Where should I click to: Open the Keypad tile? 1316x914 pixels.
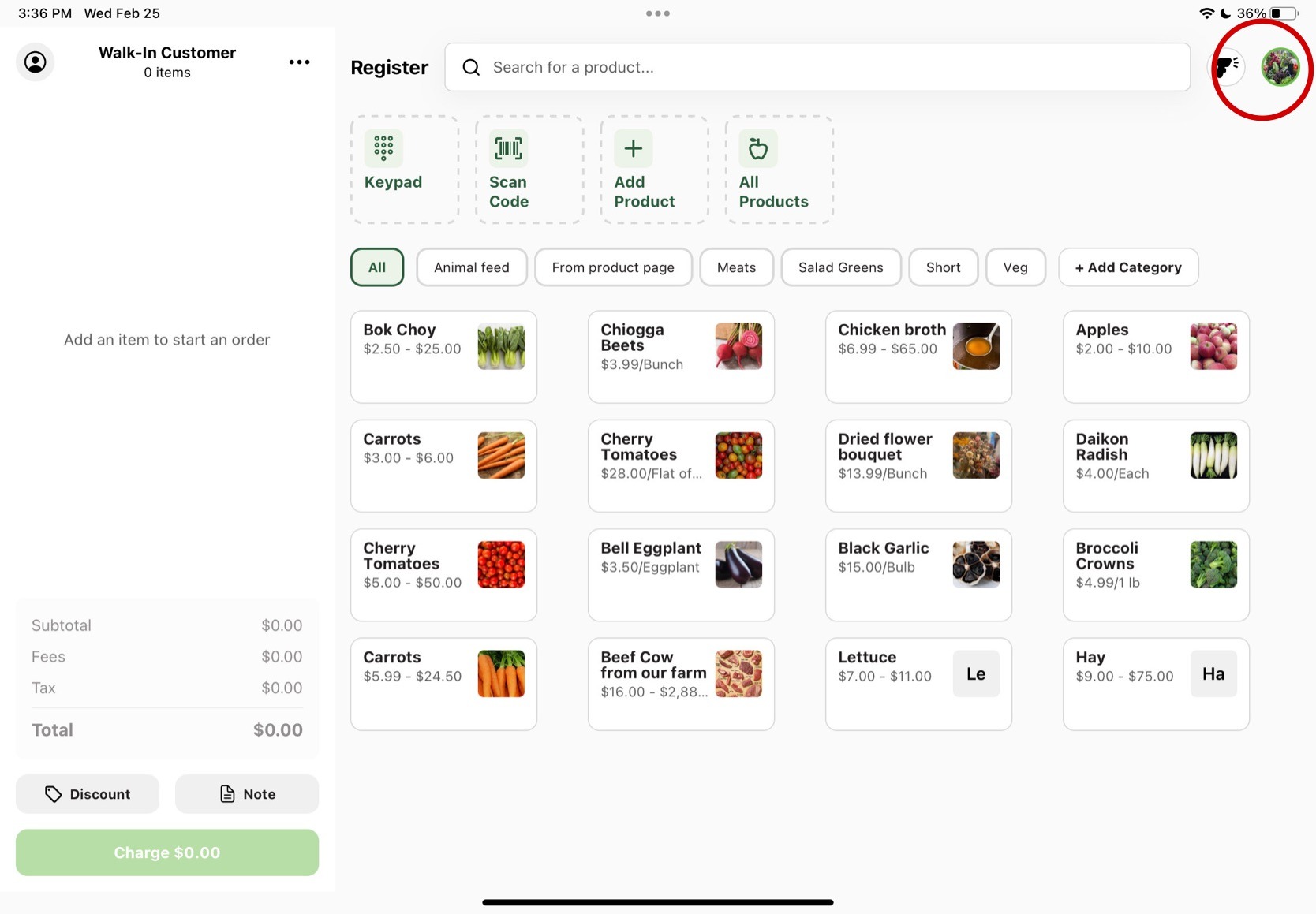click(x=404, y=170)
